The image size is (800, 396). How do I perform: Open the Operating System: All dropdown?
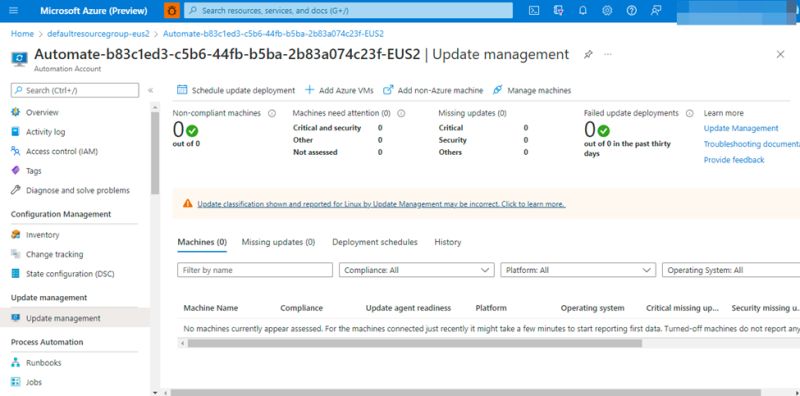pos(731,270)
